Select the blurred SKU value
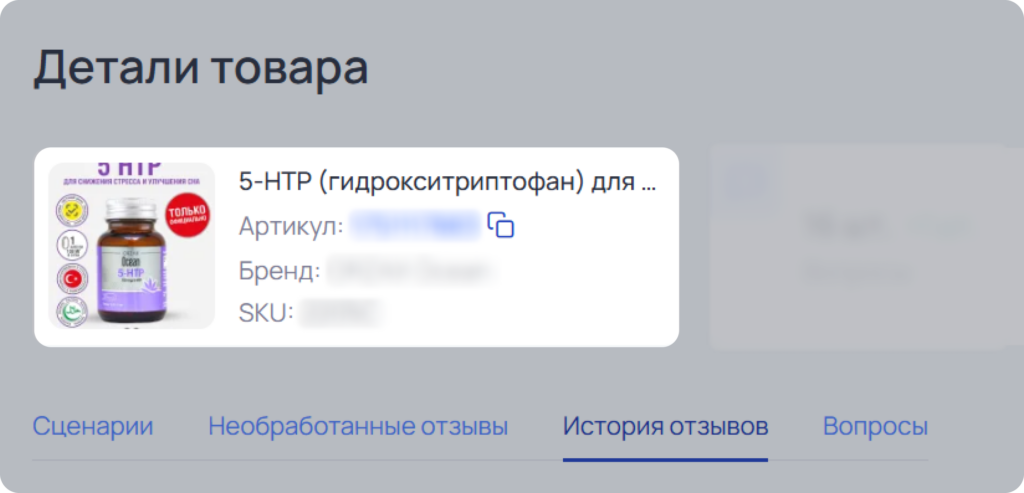The width and height of the screenshot is (1024, 493). tap(340, 313)
